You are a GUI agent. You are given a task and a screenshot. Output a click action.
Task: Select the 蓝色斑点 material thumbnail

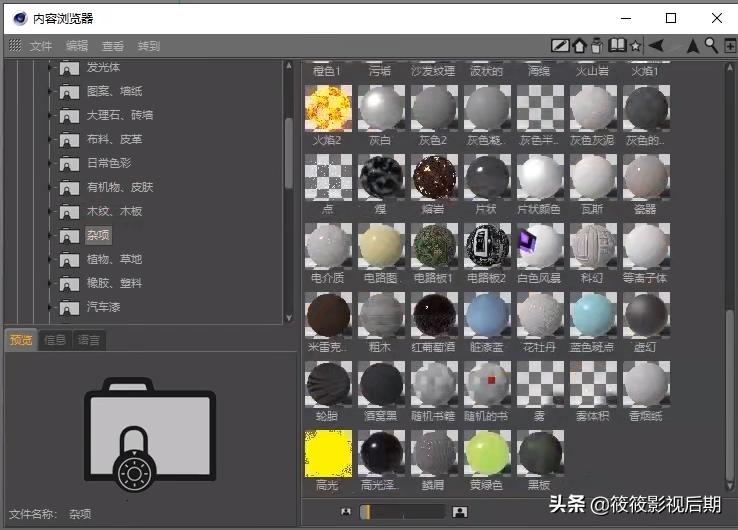click(593, 315)
